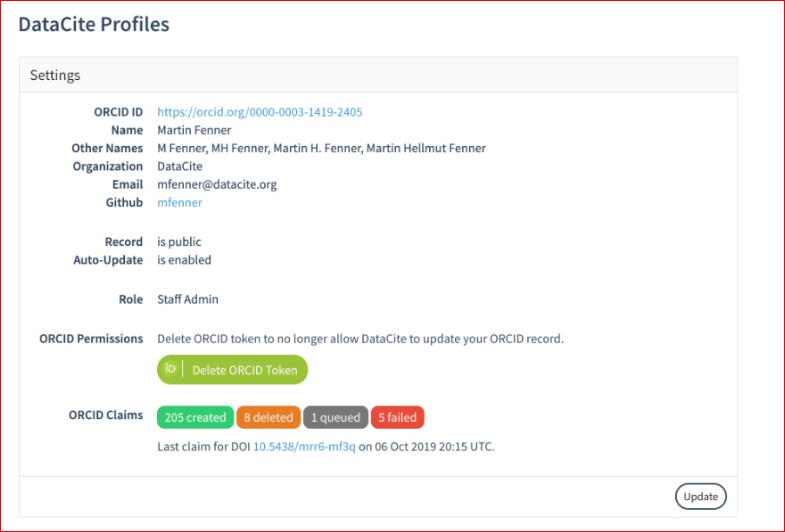Viewport: 785px width, 532px height.
Task: Click the ORCID iD icon on the green button
Action: point(171,370)
